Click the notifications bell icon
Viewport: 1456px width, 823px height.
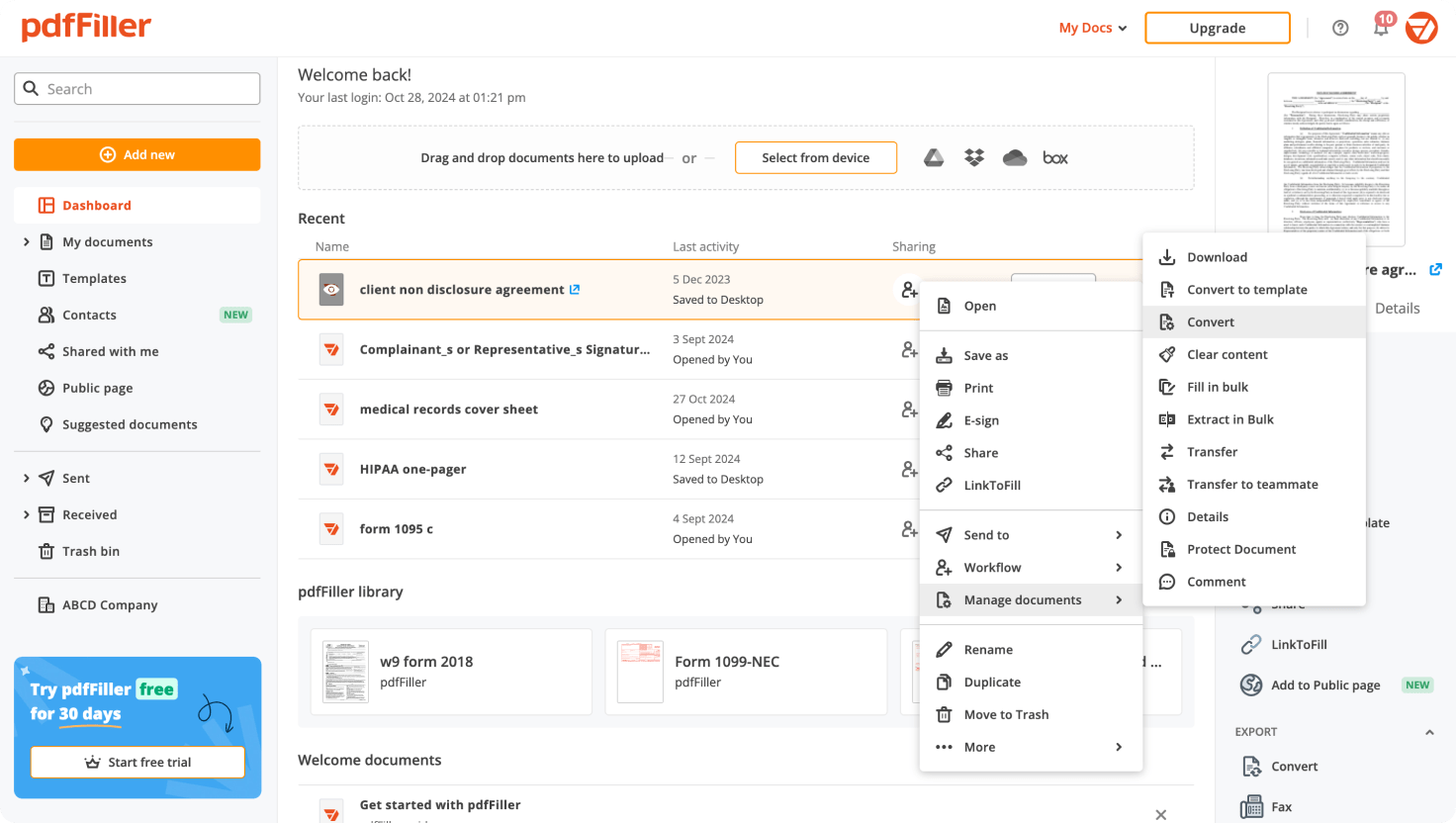pos(1381,28)
